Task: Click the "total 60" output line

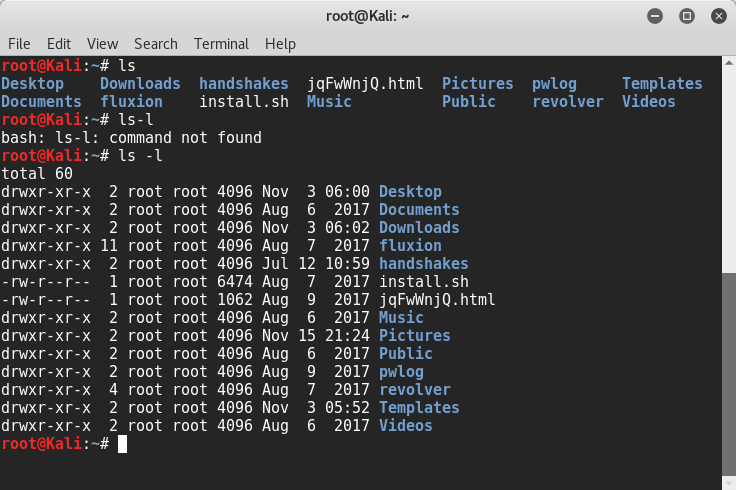Action: click(37, 174)
